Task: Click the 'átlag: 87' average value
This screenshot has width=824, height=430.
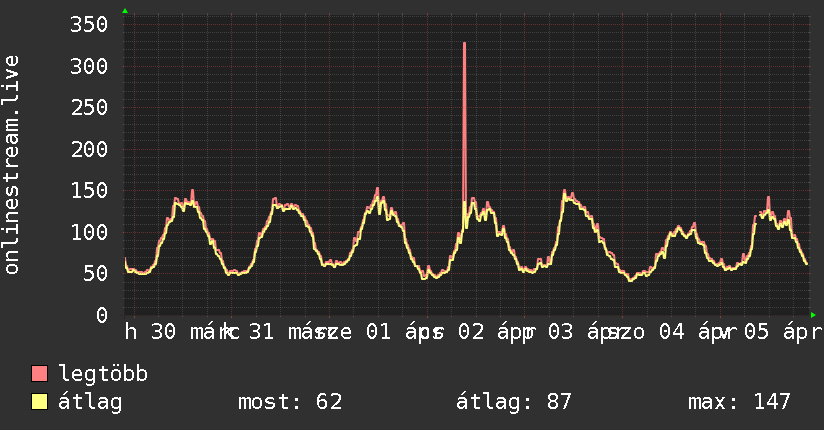Action: click(x=513, y=402)
